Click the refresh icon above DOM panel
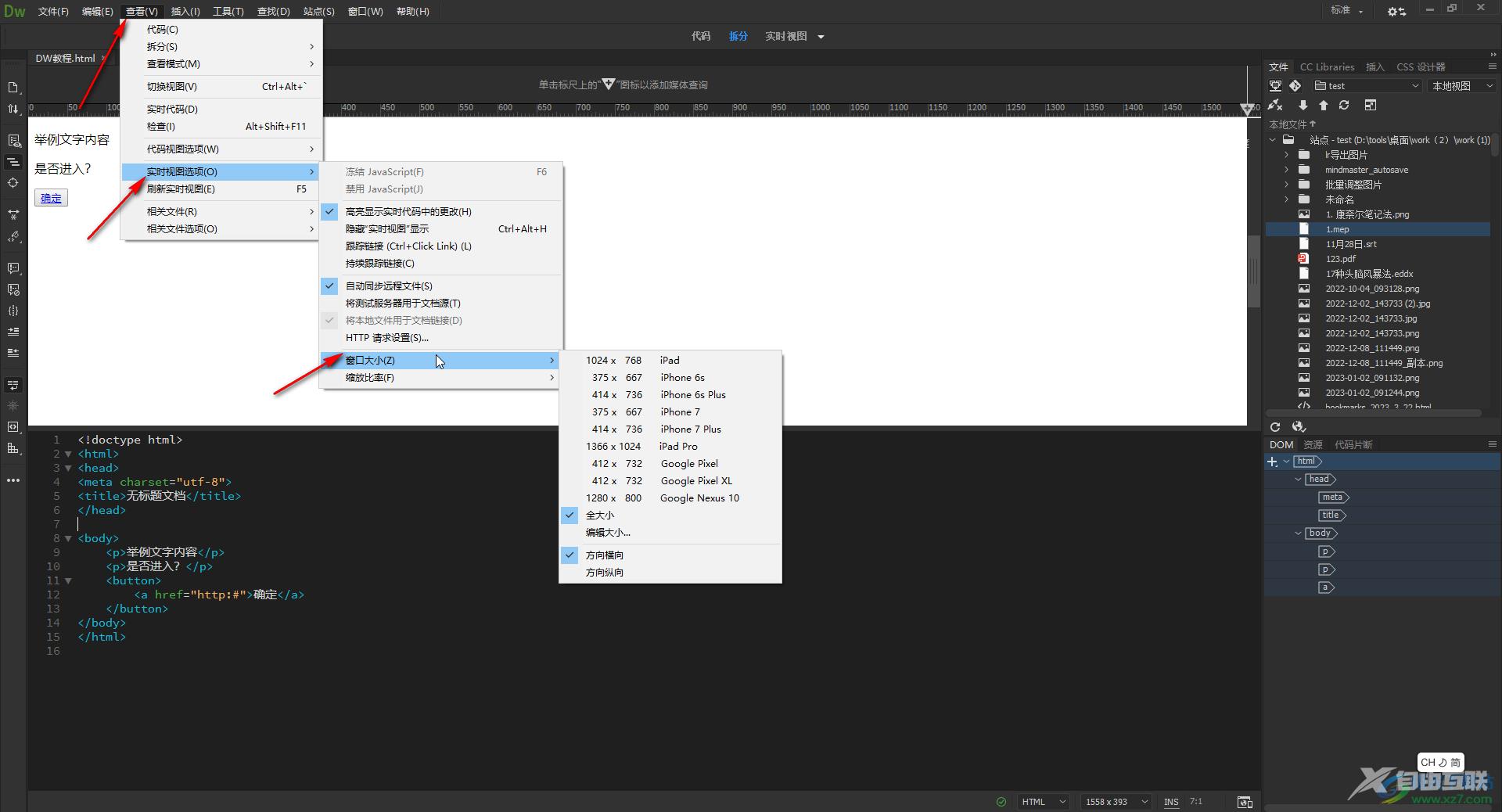The height and width of the screenshot is (812, 1502). [1275, 427]
